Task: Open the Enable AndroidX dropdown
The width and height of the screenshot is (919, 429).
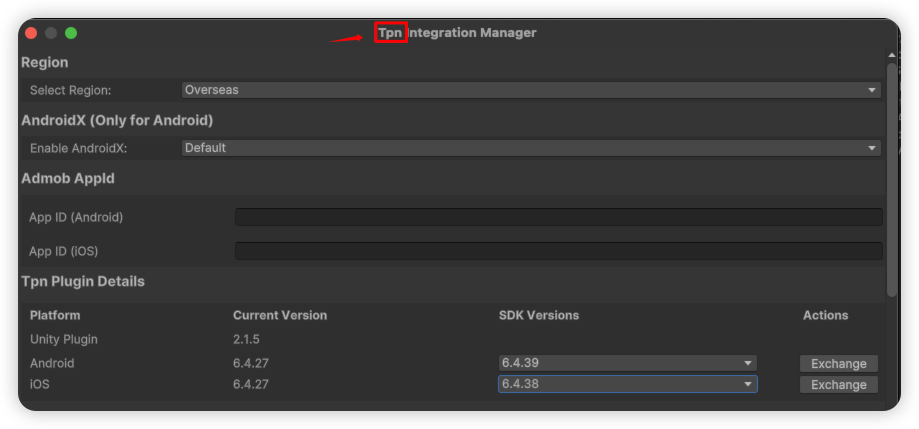Action: pos(530,148)
